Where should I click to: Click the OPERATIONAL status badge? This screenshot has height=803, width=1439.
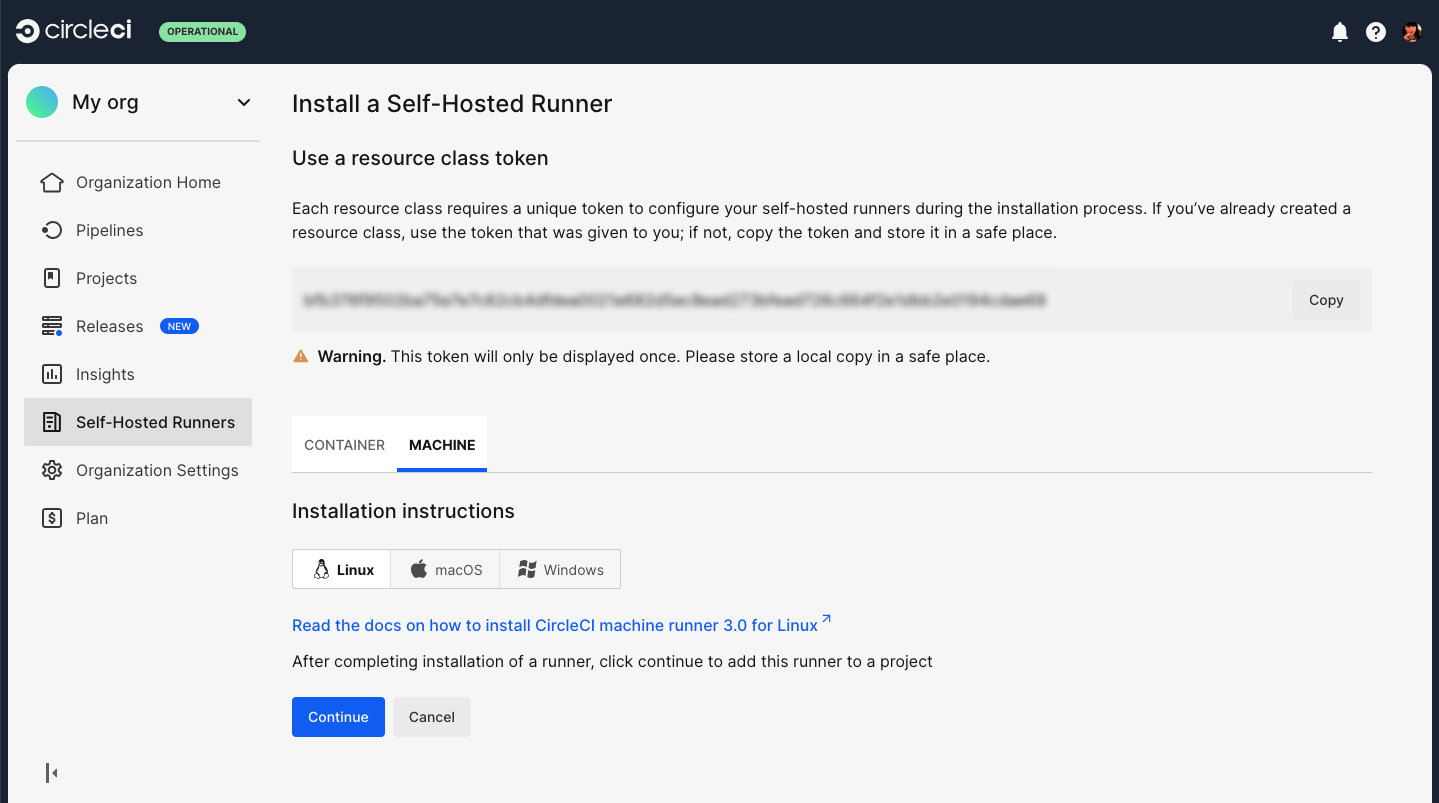pos(202,32)
